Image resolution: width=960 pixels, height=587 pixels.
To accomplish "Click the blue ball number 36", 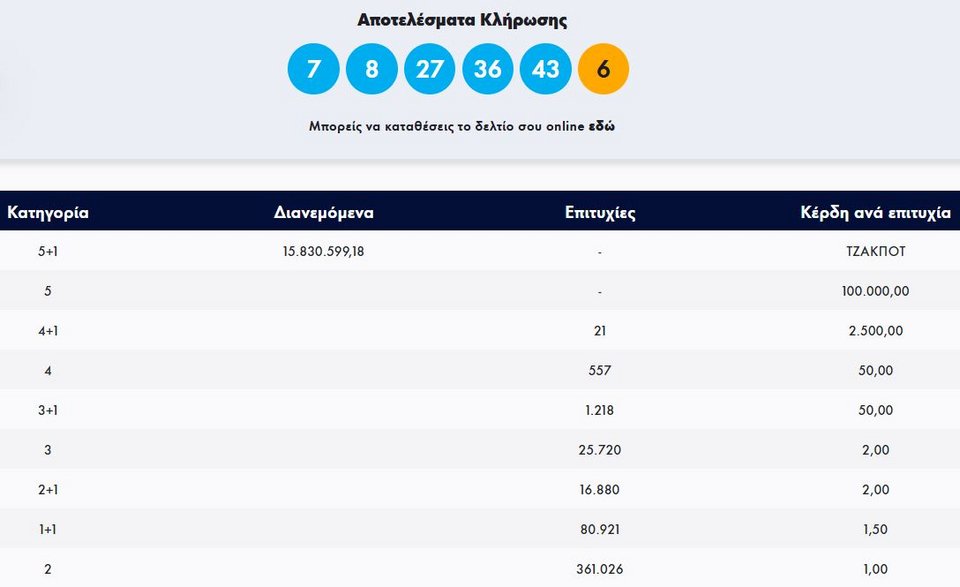I will (x=487, y=69).
